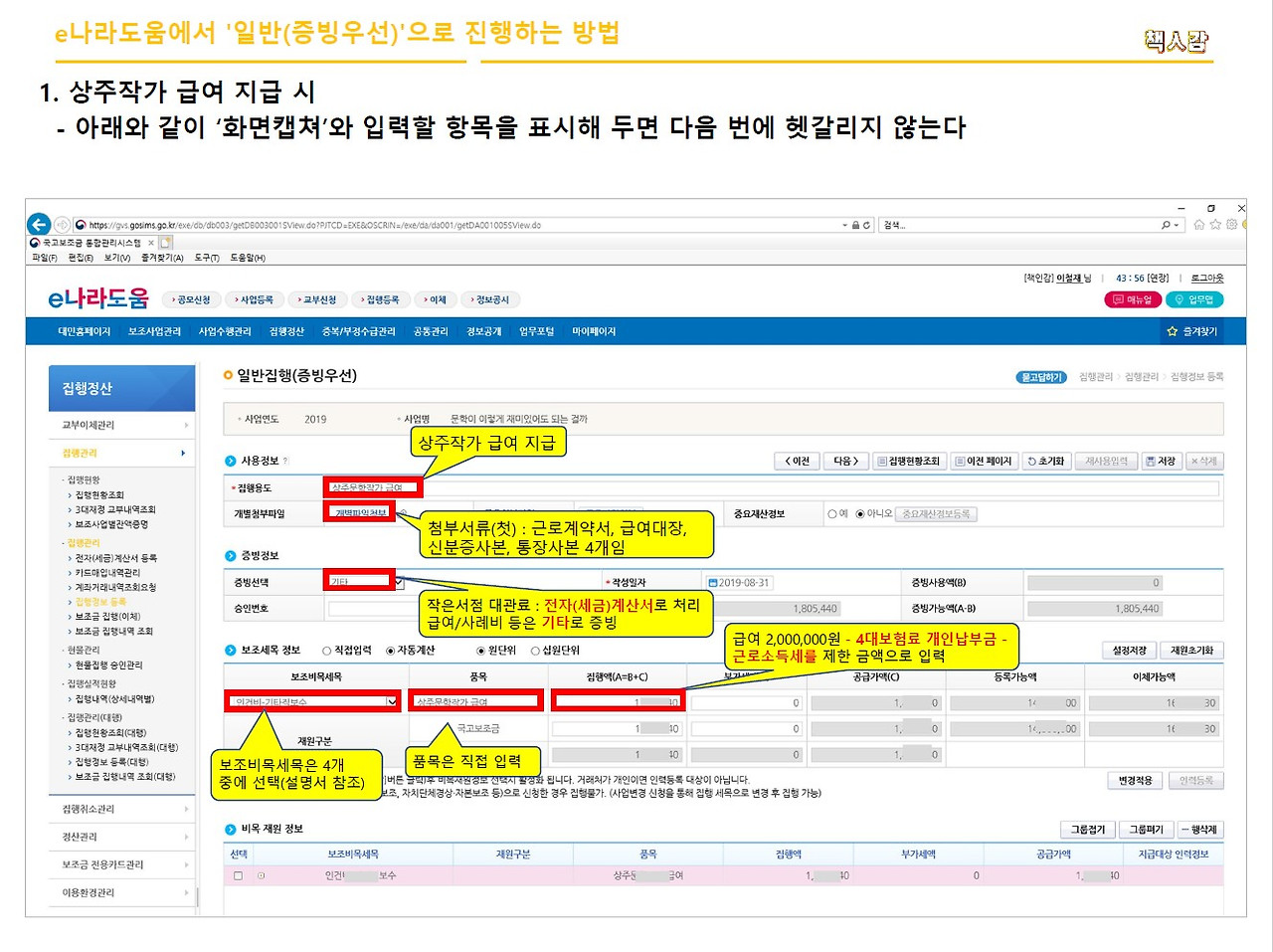Click the 저장 button
The height and width of the screenshot is (952, 1273).
pos(1161,462)
